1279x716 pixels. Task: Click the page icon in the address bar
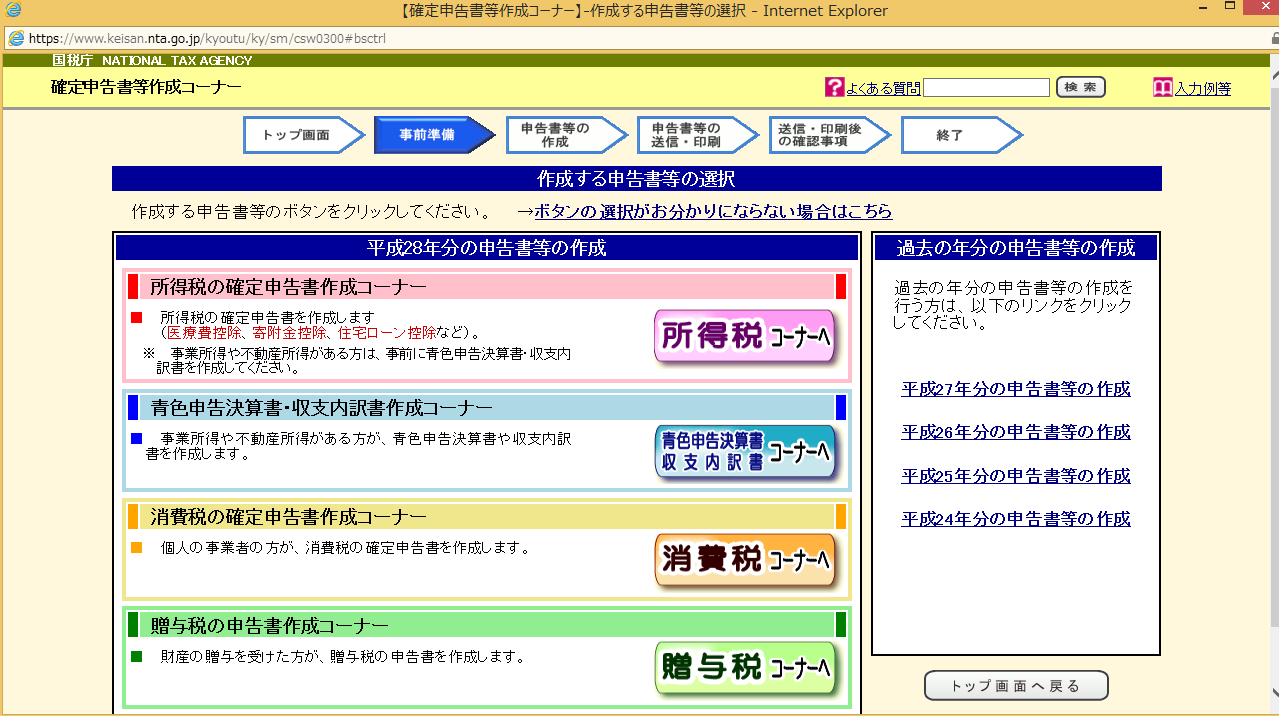(x=16, y=39)
